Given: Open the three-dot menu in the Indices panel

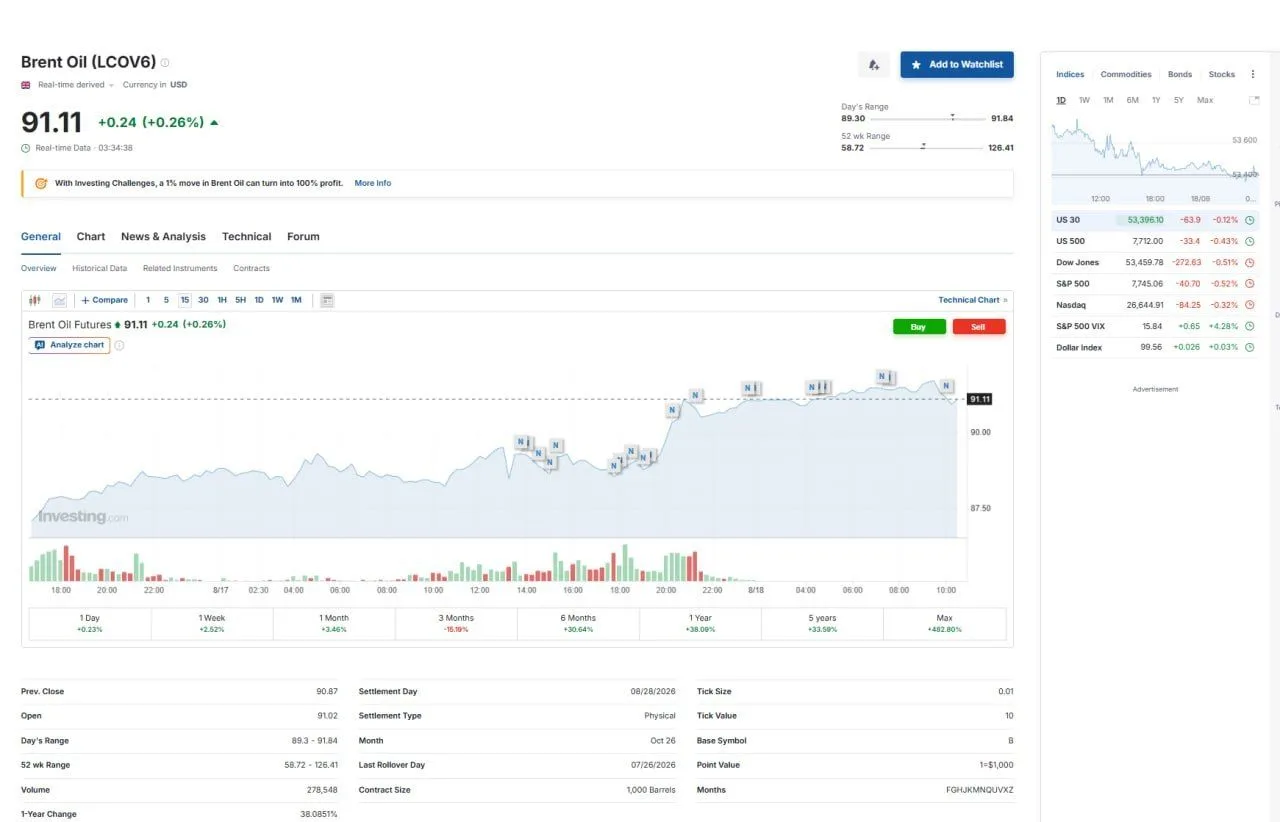Looking at the screenshot, I should click(x=1253, y=74).
